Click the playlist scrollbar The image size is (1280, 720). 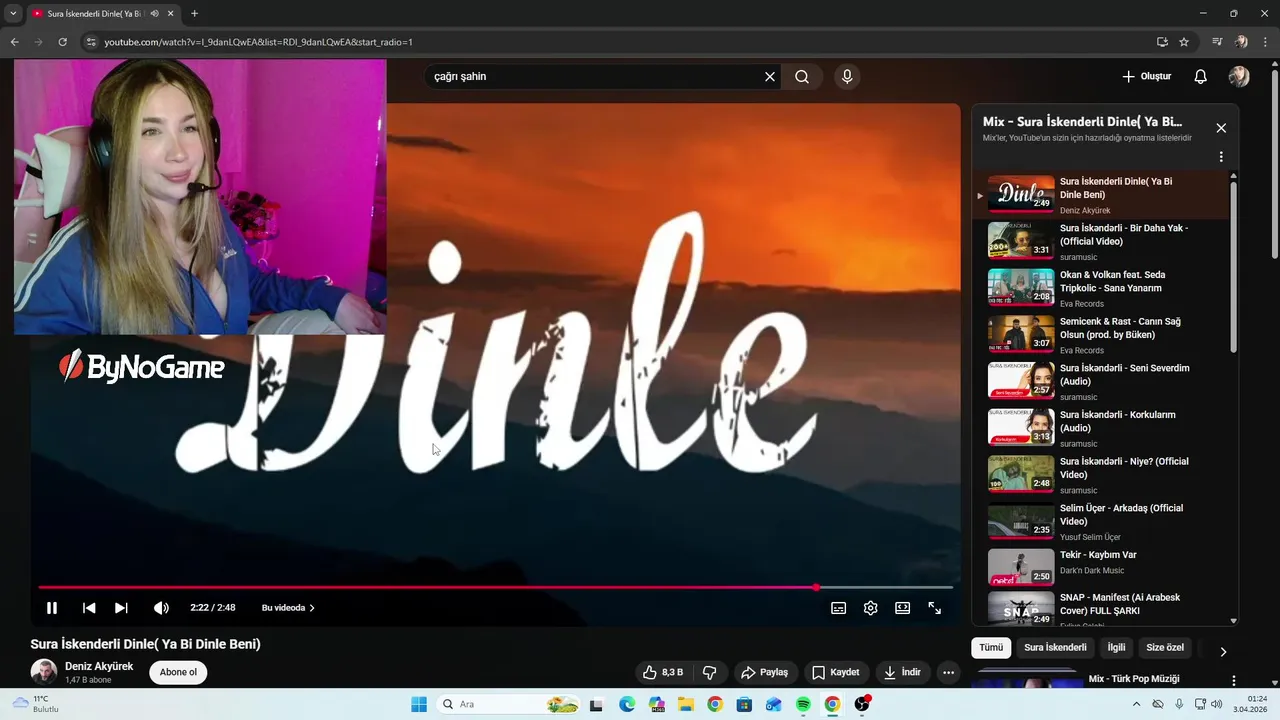click(x=1233, y=266)
